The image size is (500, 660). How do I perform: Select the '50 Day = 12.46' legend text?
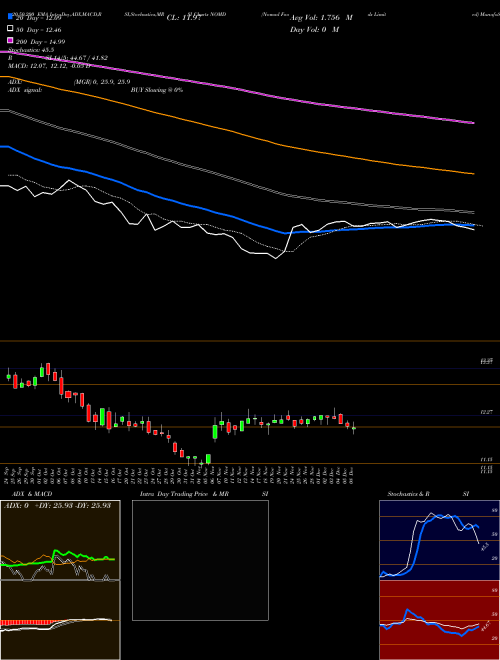(39, 29)
